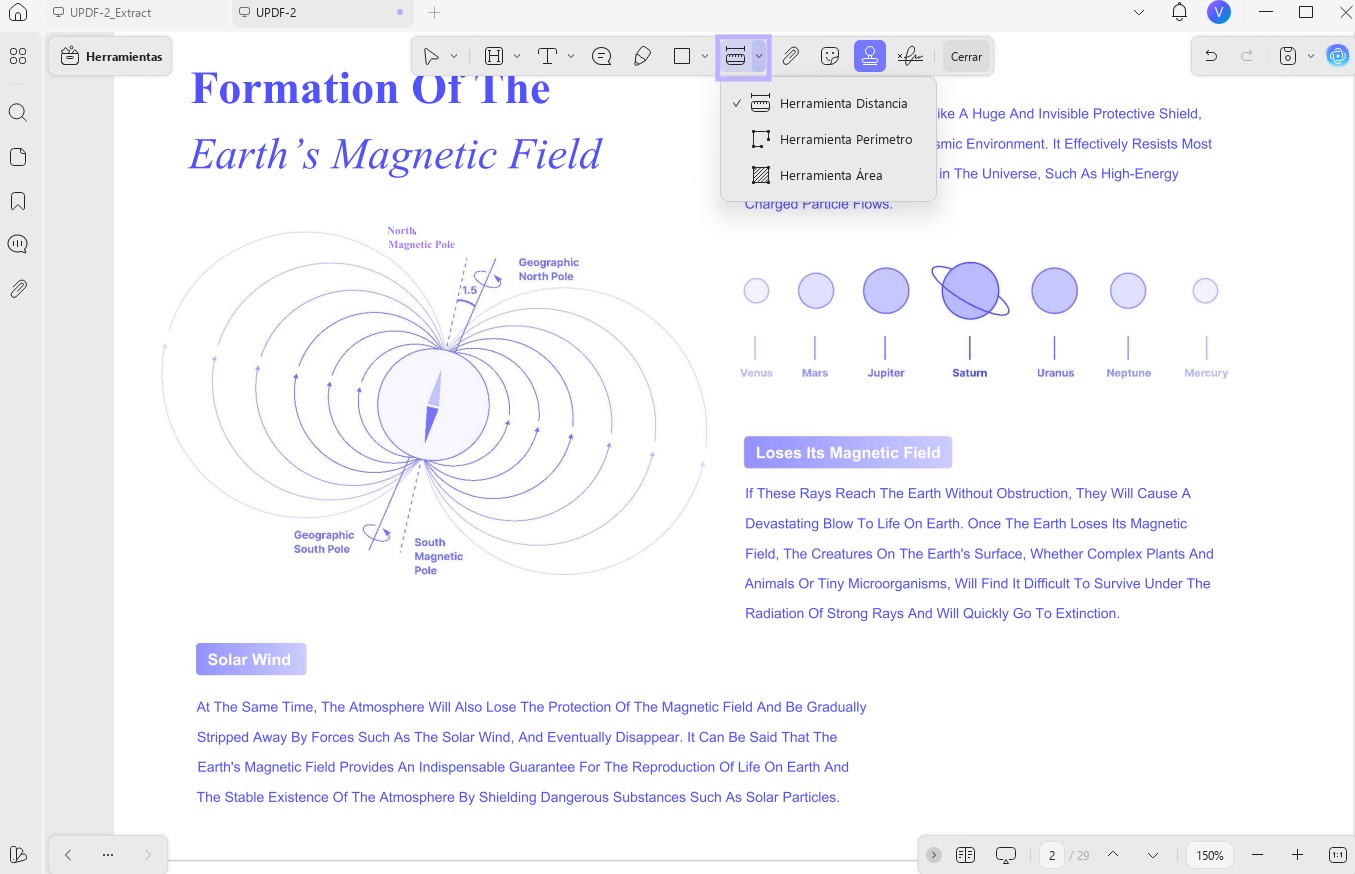Open the Herramientas button
Screen dimensions: 1355x874
tap(111, 56)
